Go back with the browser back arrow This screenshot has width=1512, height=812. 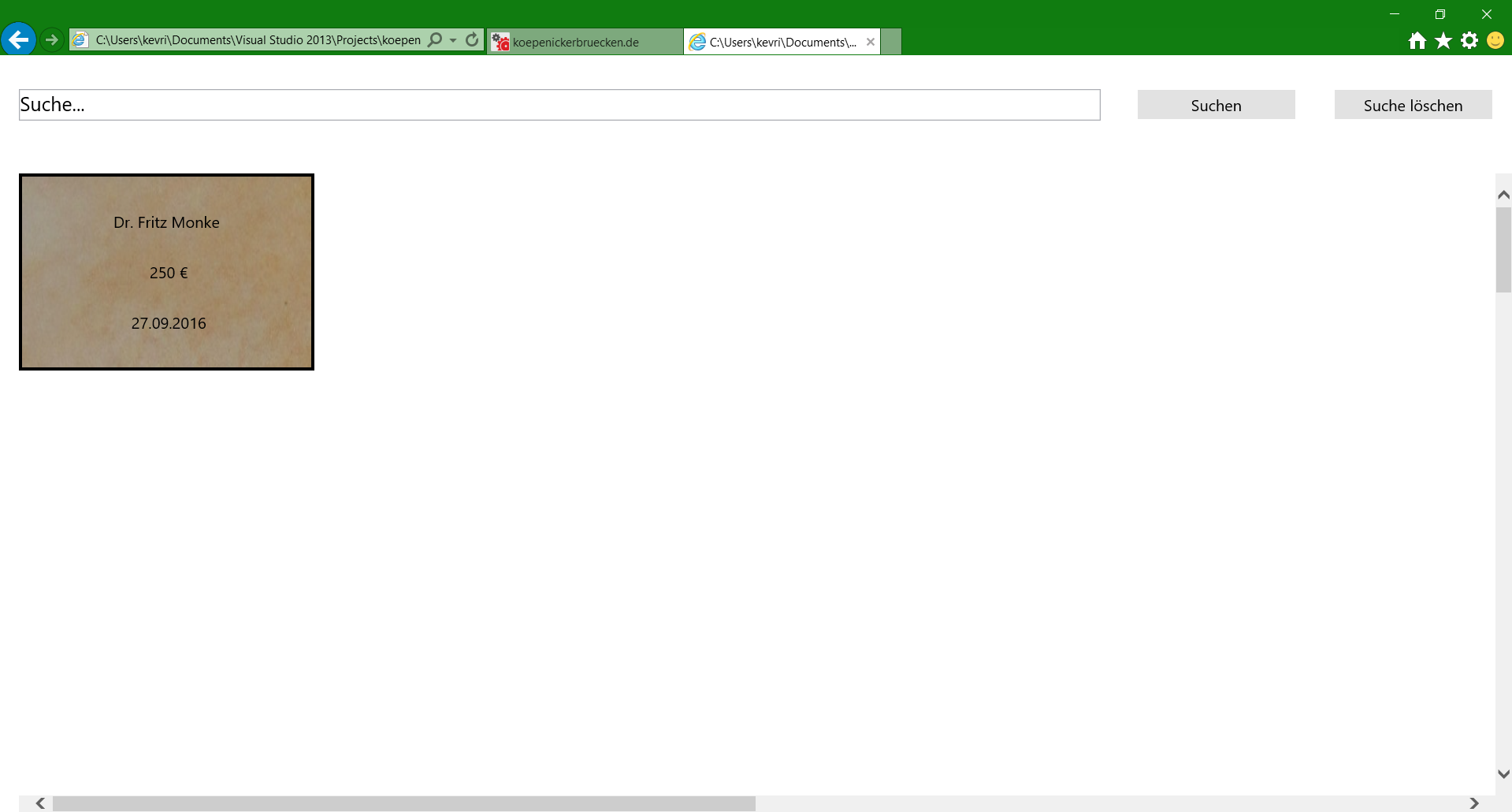click(x=19, y=39)
